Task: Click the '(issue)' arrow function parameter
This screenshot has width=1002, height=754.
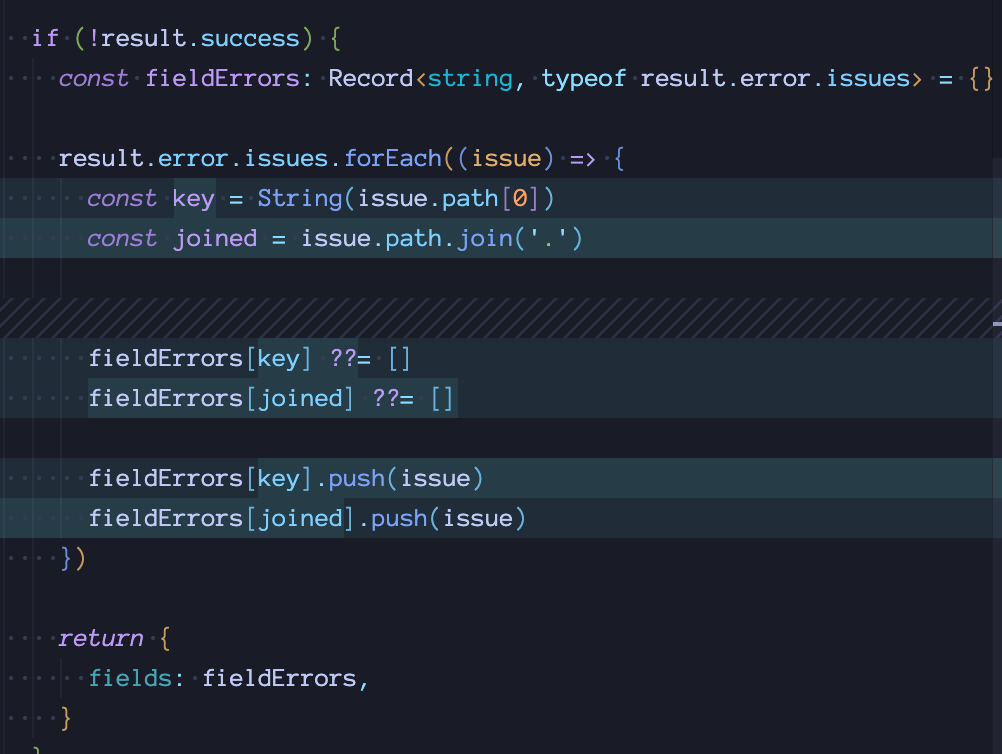Action: [506, 158]
